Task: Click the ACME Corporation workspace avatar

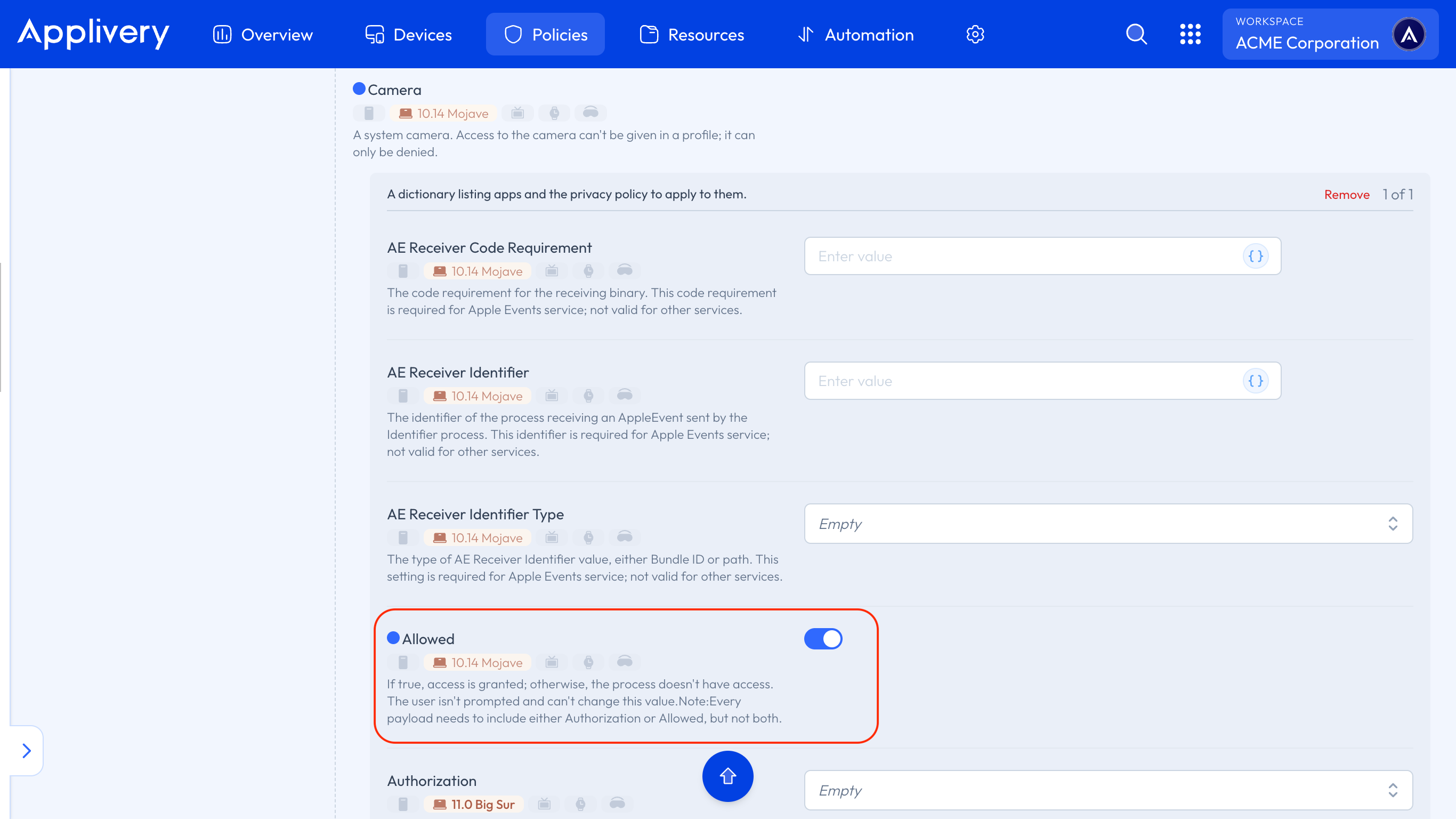Action: tap(1409, 35)
